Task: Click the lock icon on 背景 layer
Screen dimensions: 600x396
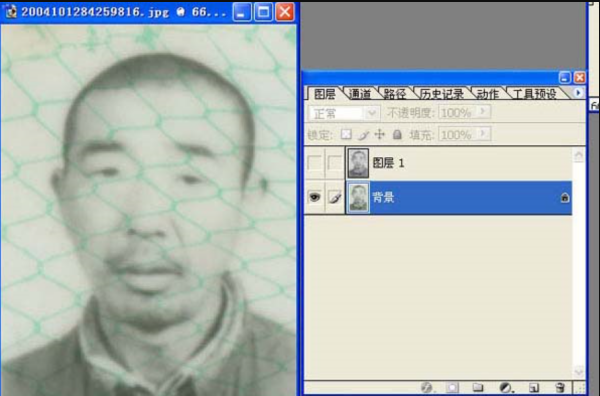Action: point(565,197)
